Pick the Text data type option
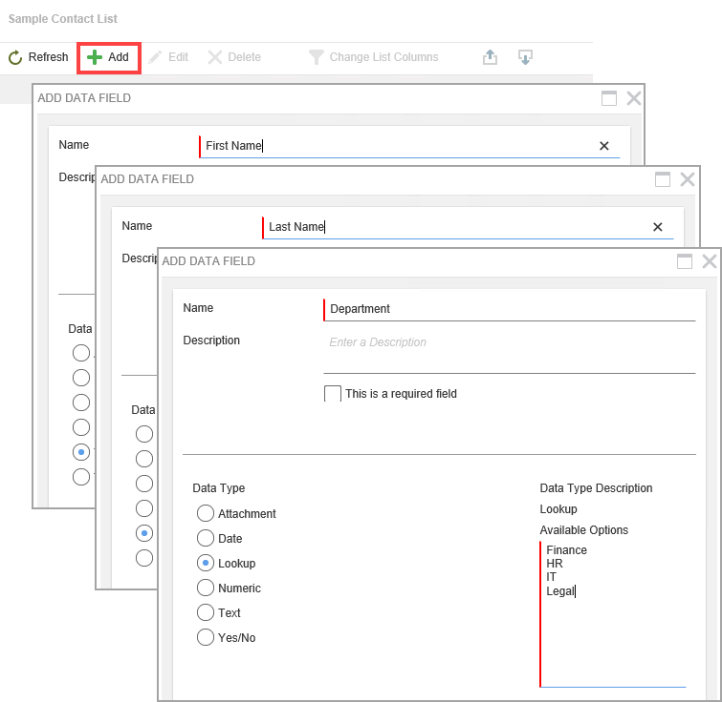 205,612
